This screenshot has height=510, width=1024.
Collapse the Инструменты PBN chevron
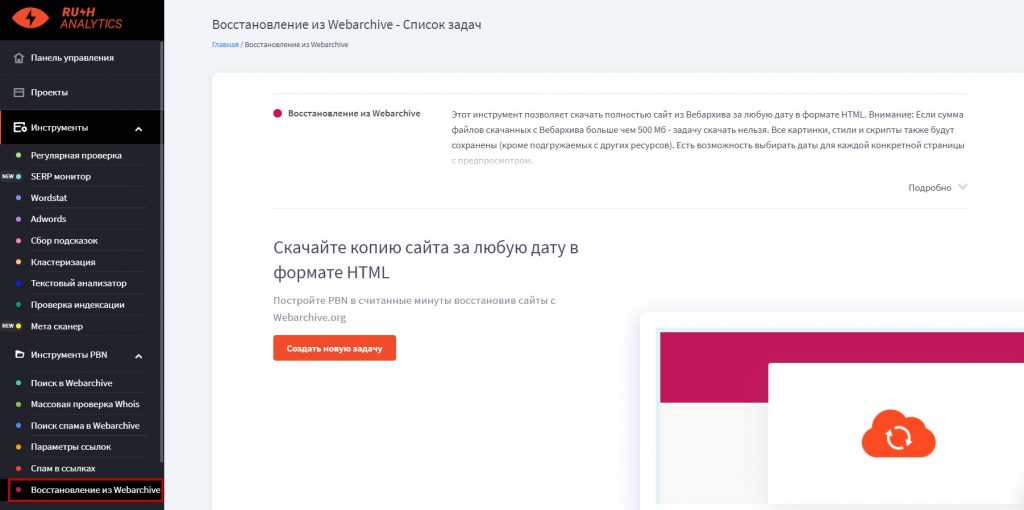pos(138,356)
